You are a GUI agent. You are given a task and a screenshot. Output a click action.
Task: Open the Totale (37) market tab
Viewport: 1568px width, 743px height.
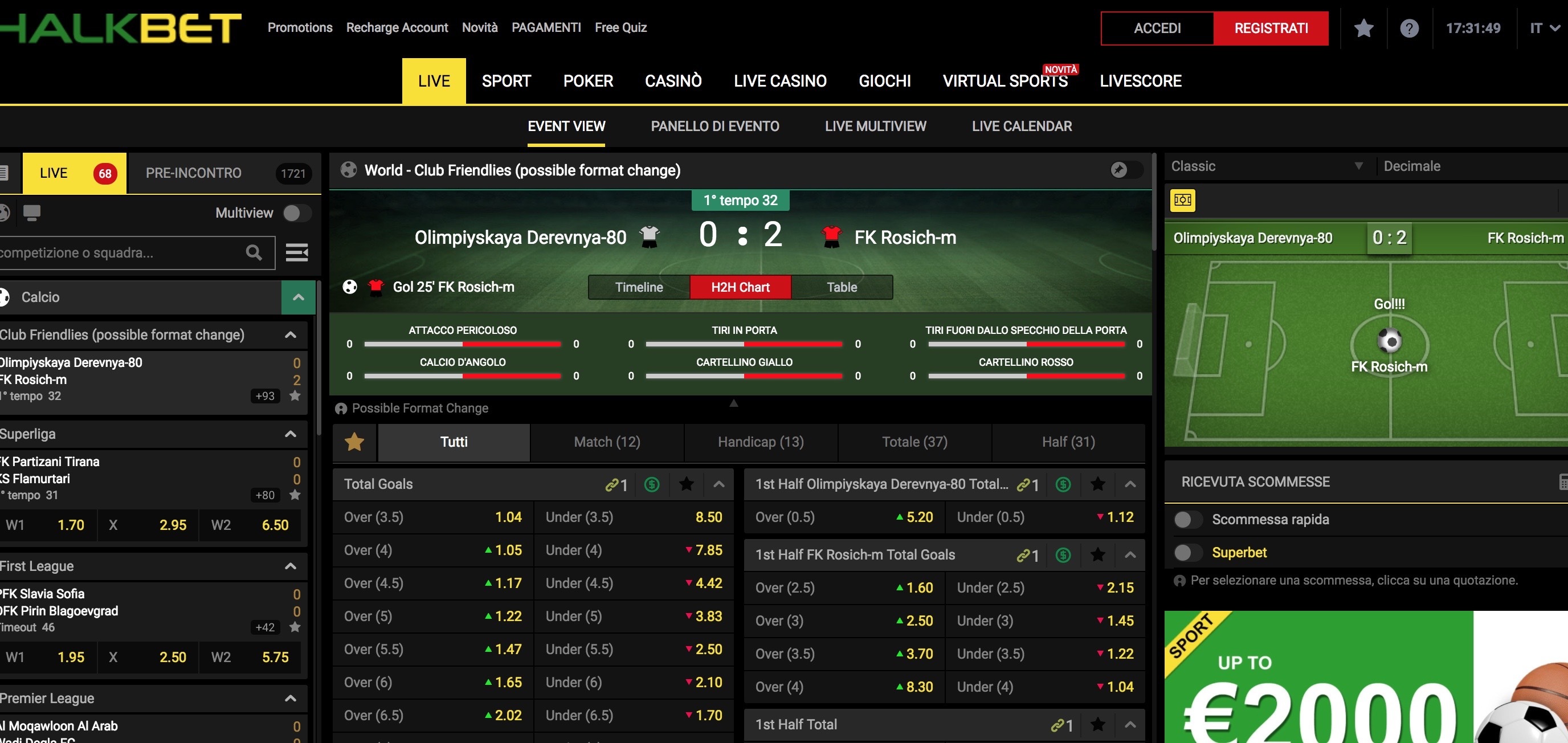(x=915, y=442)
